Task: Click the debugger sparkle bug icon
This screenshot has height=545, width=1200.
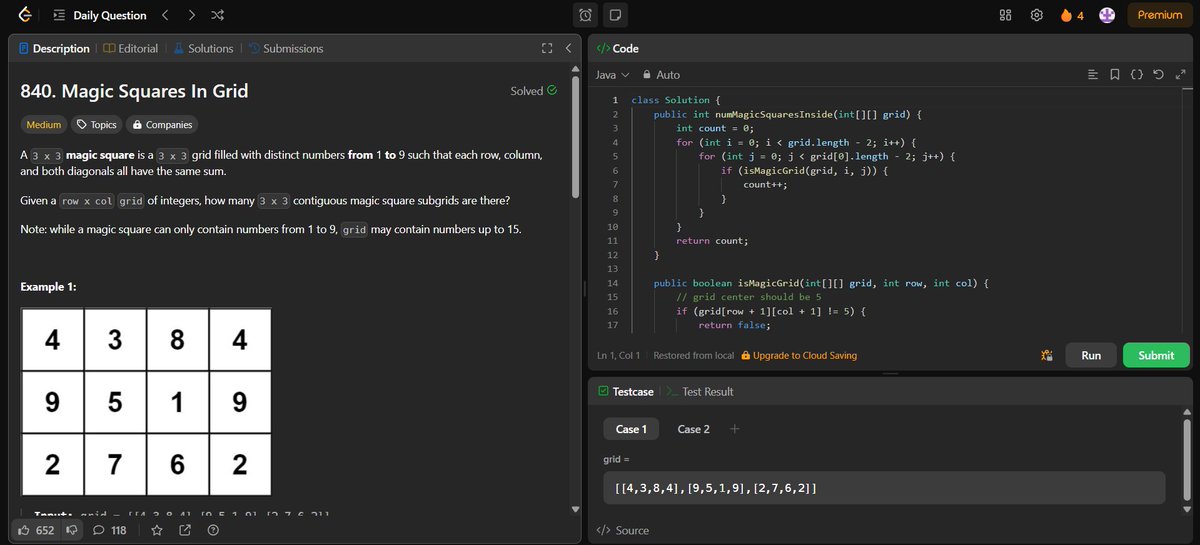Action: (1047, 355)
